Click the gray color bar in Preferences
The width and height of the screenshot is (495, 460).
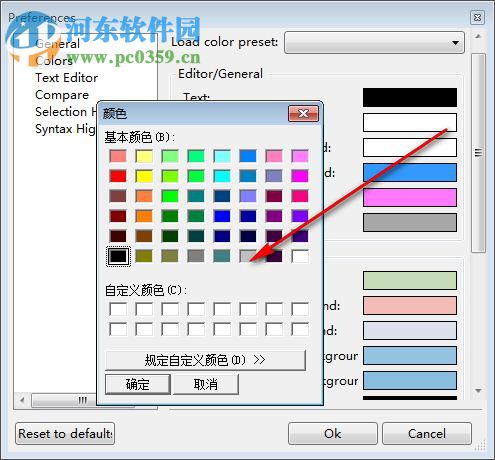[410, 222]
